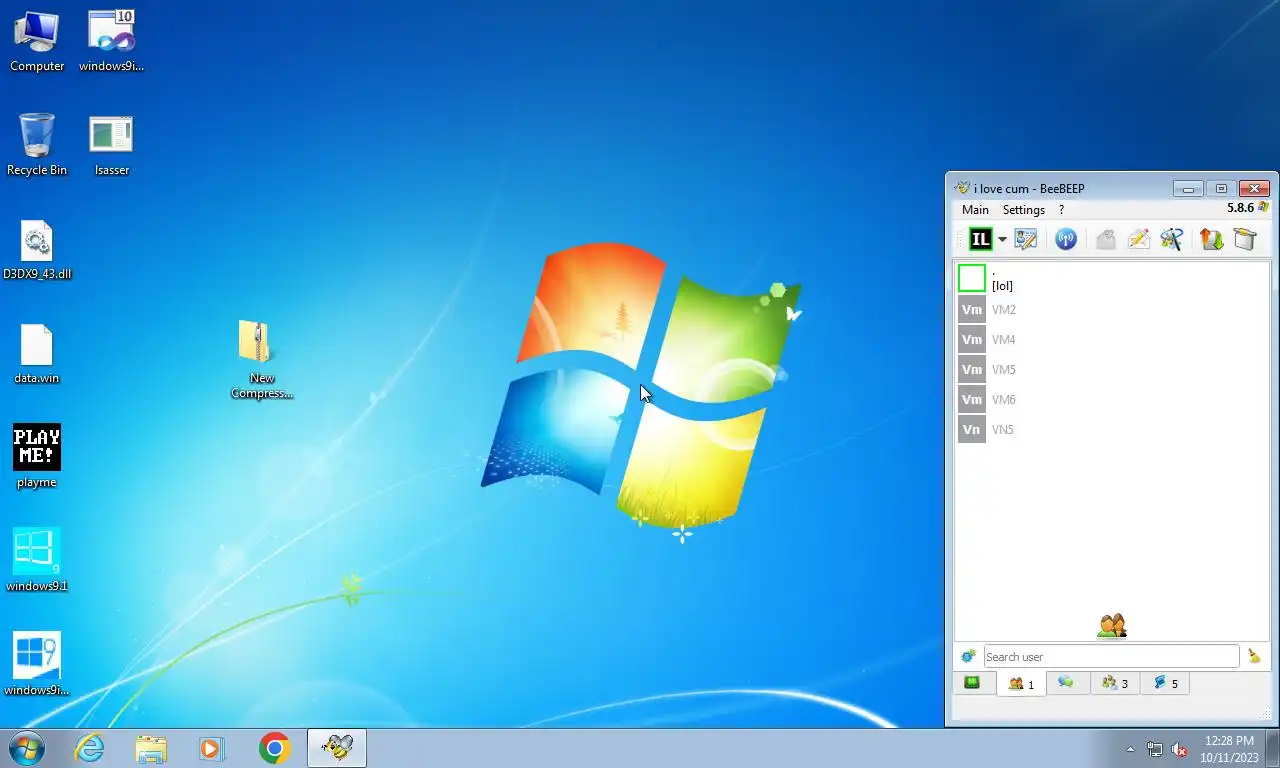Focus the Search user input field
Screen dimensions: 1280x768
point(1111,656)
